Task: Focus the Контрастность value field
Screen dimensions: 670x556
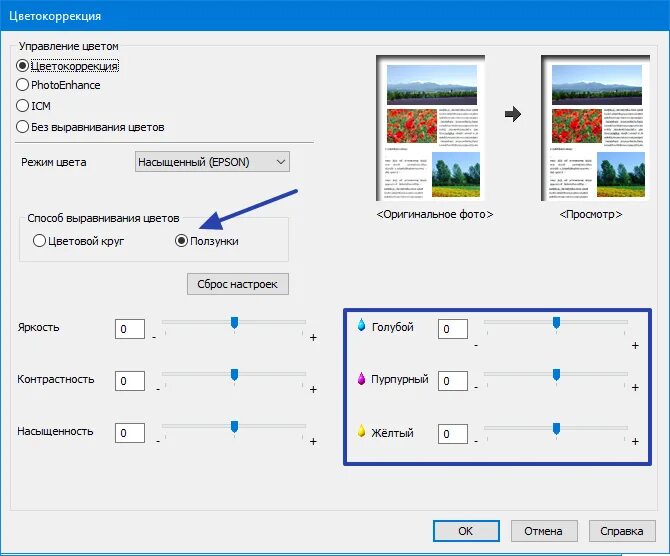Action: [x=130, y=381]
